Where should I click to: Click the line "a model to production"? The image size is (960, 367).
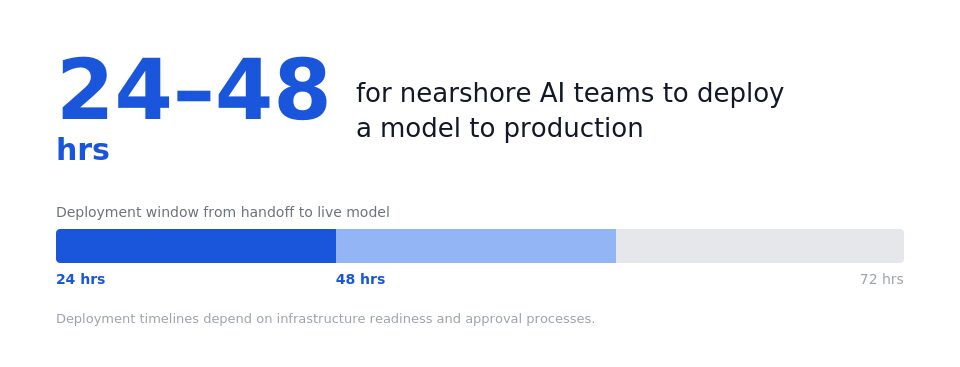click(500, 129)
